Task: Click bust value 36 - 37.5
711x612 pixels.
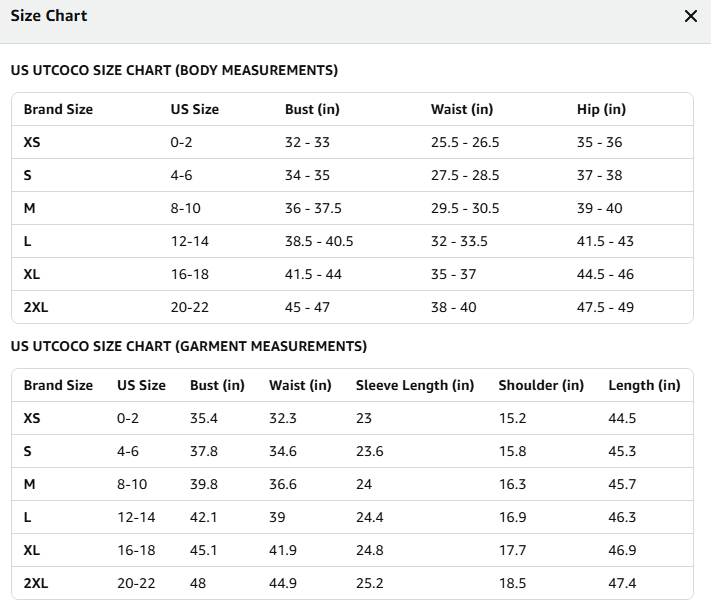Action: 313,209
